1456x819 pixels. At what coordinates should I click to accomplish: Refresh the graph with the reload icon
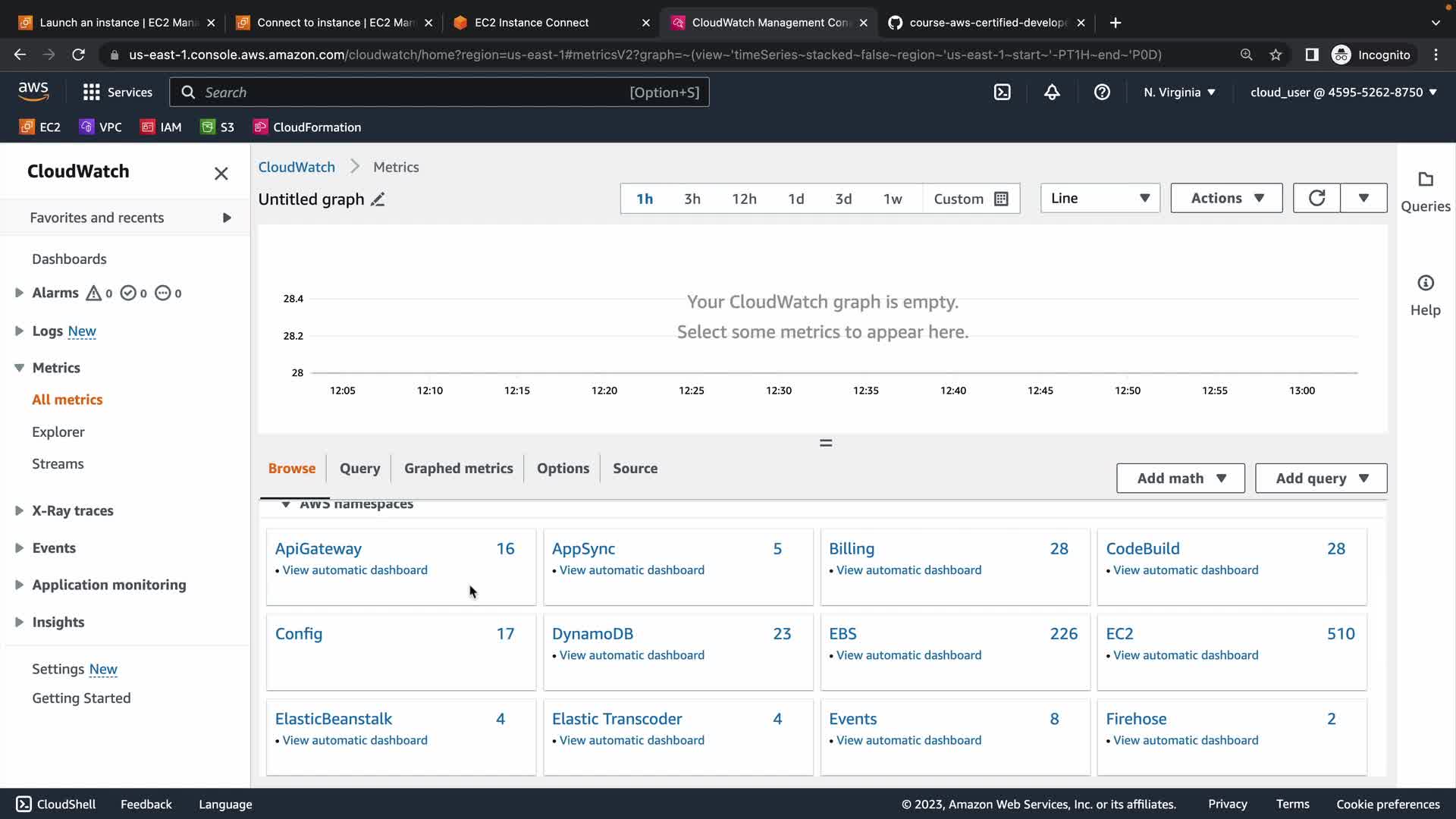[1316, 198]
